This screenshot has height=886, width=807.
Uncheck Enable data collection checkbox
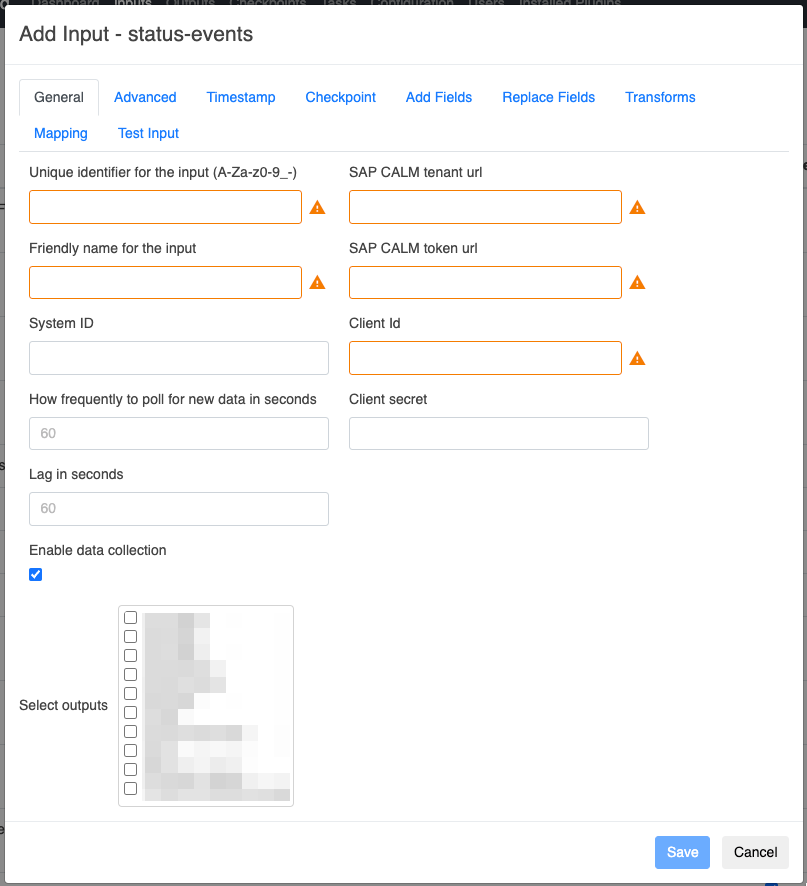click(x=36, y=574)
